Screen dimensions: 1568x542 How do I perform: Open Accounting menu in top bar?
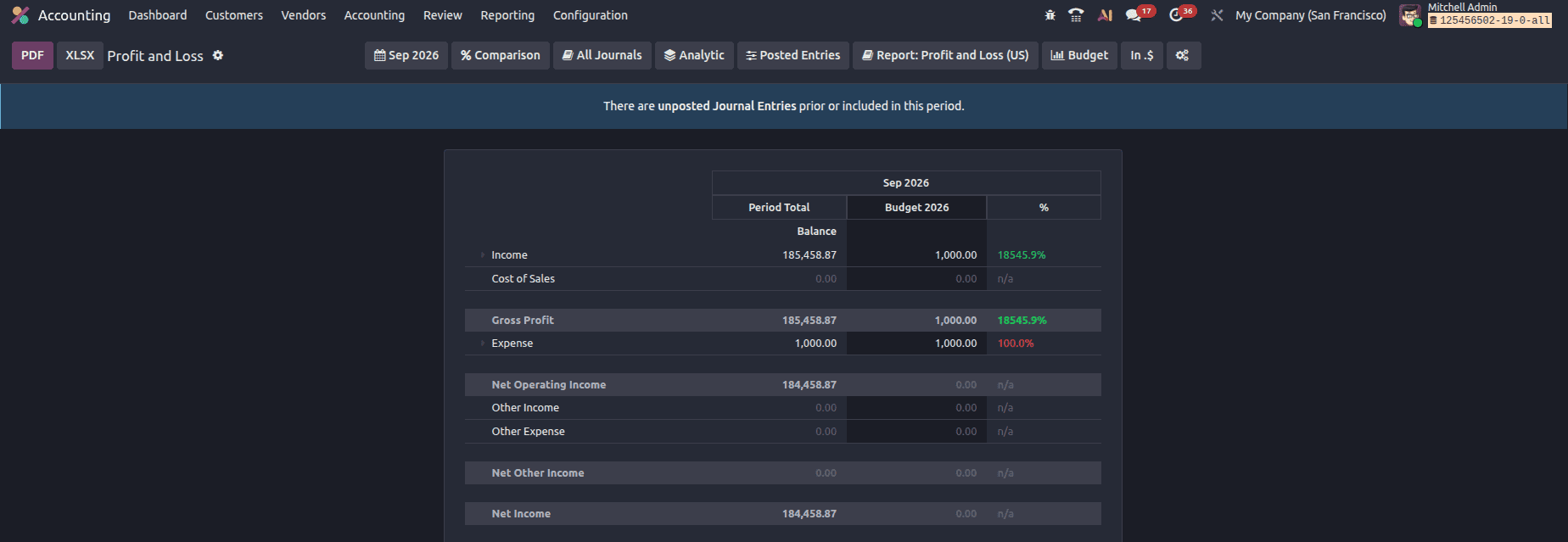[x=374, y=15]
